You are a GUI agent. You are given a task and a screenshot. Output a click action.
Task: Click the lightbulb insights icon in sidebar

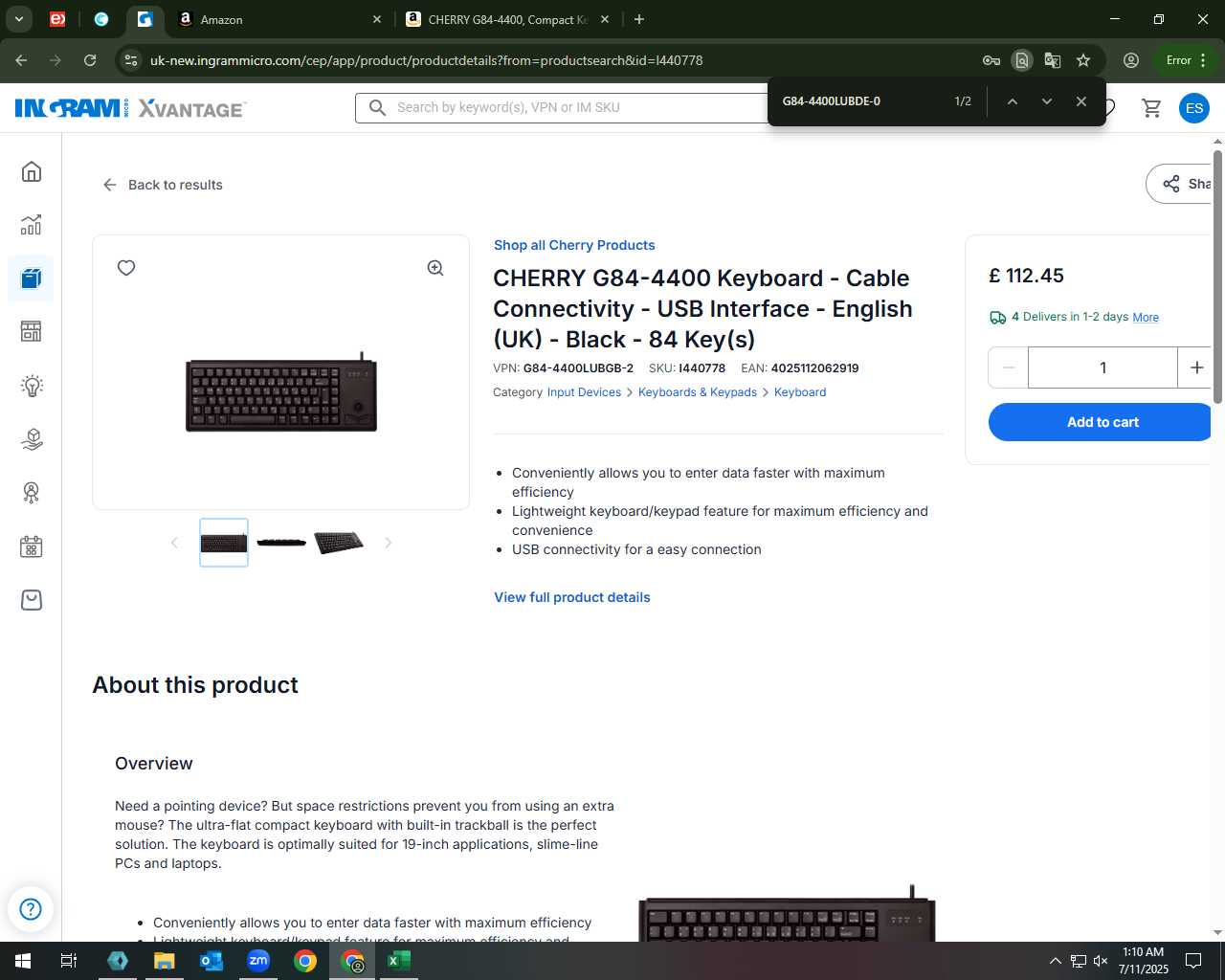coord(32,386)
